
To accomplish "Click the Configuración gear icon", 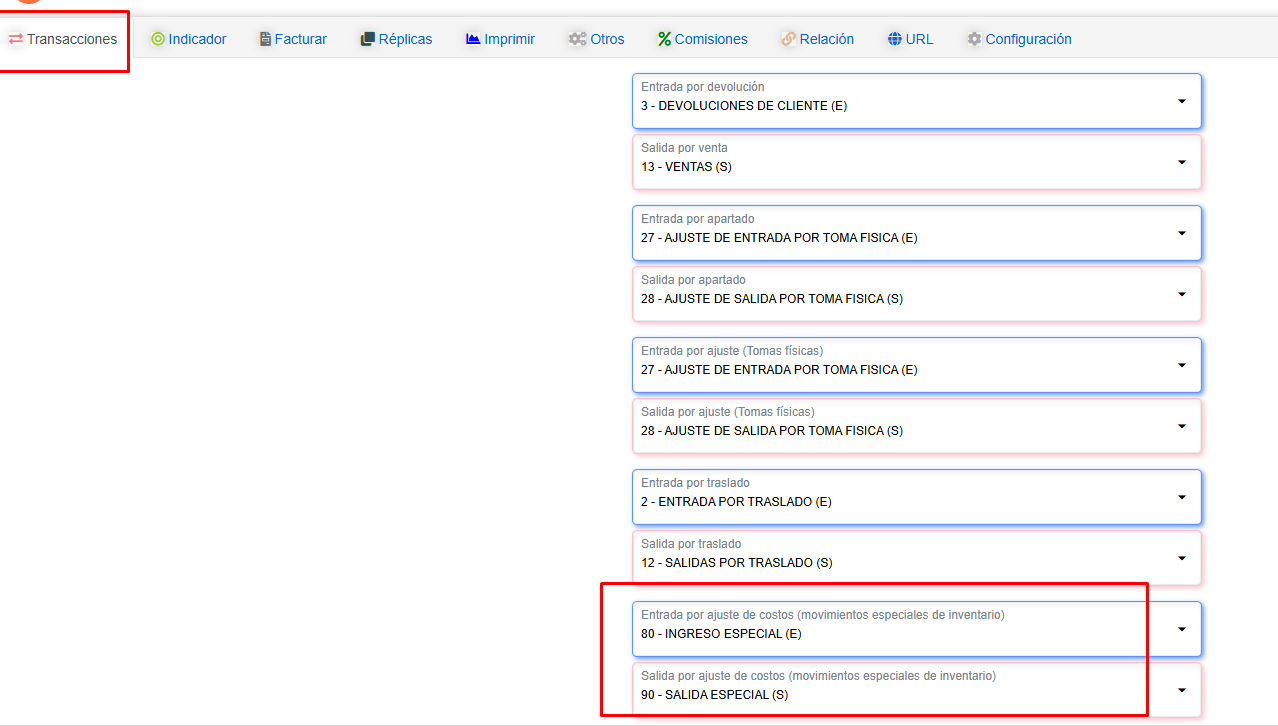I will (974, 39).
